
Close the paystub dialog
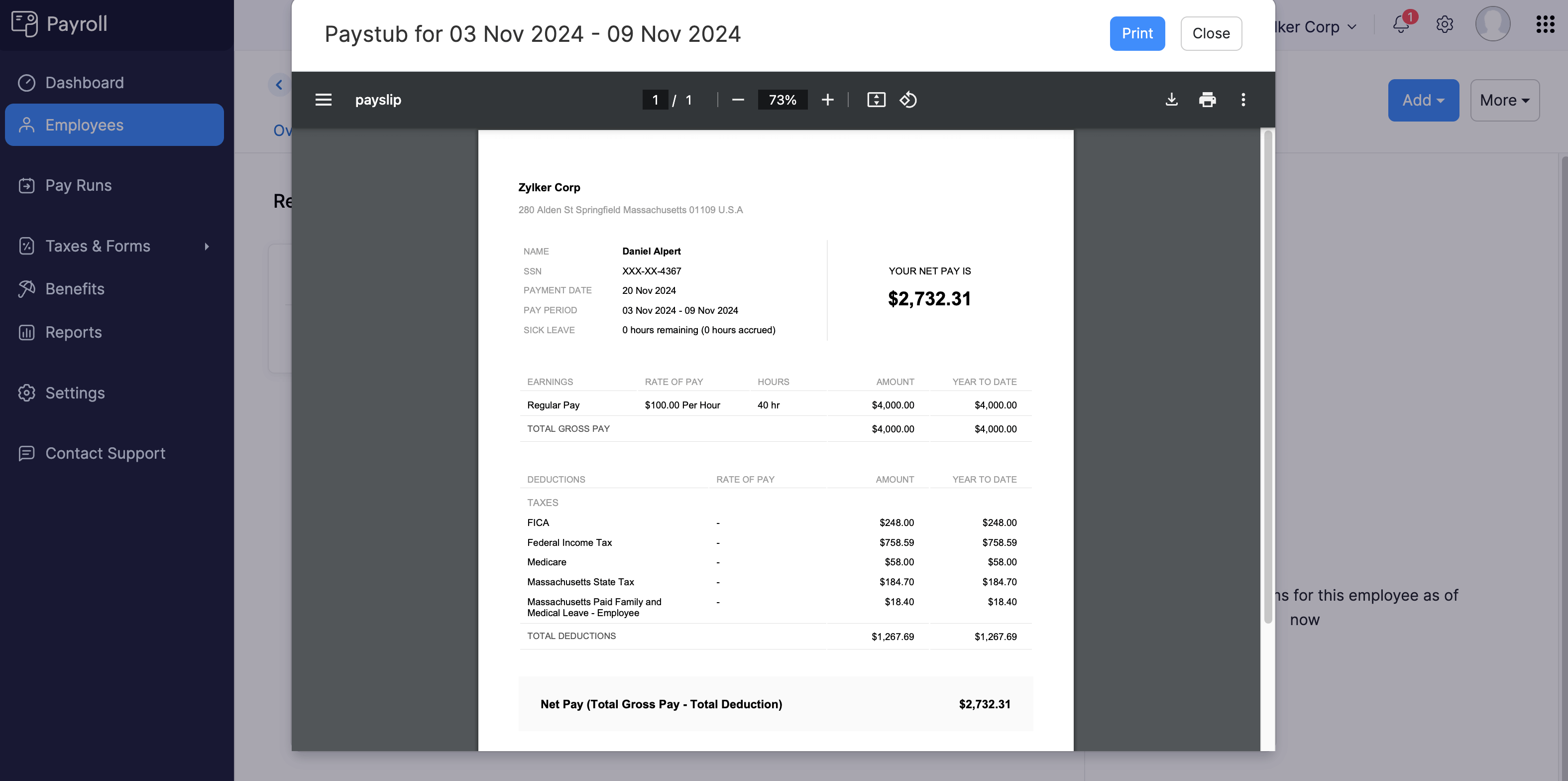(1211, 33)
